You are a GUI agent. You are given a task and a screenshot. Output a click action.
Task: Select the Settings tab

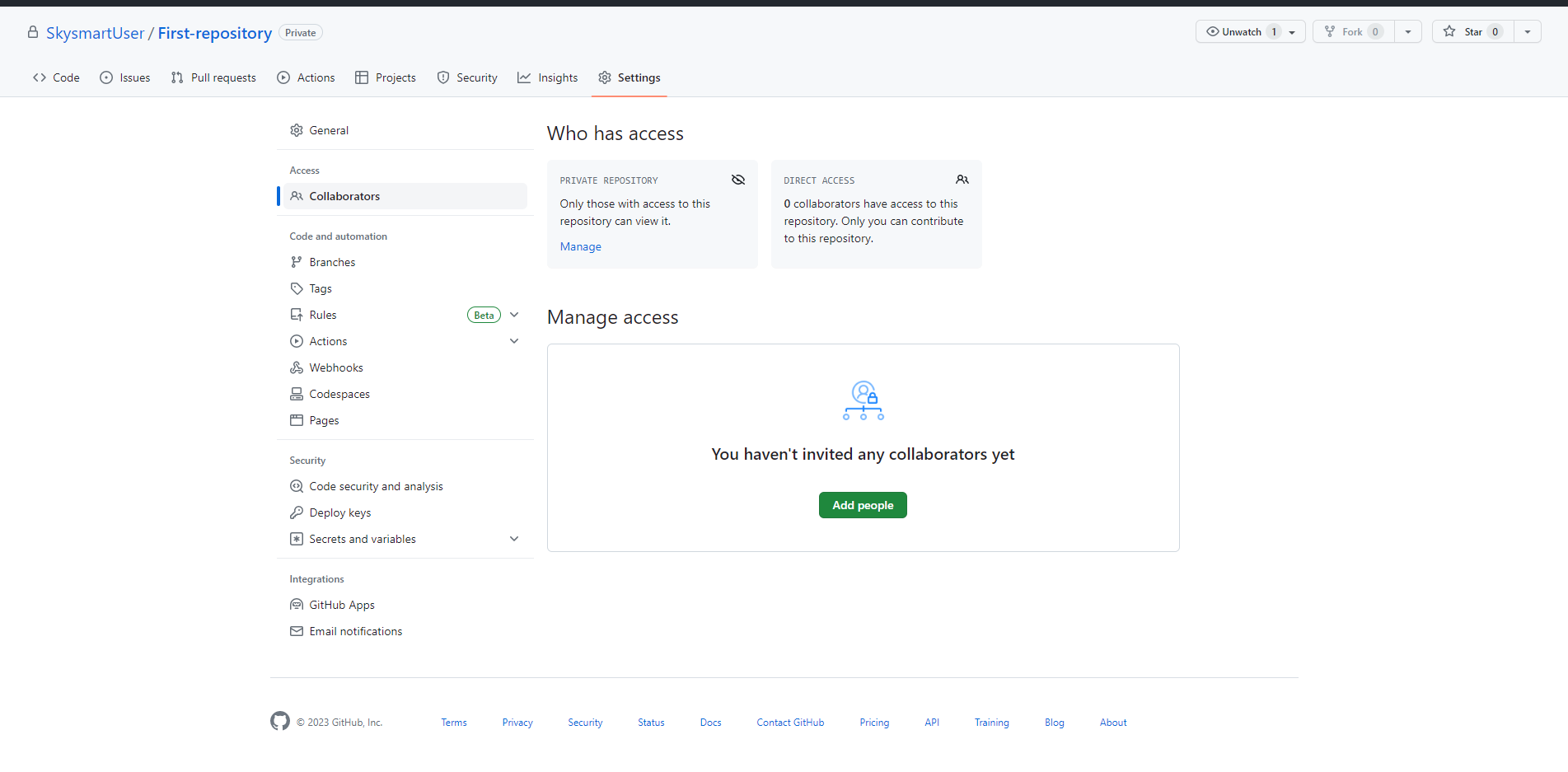coord(630,77)
